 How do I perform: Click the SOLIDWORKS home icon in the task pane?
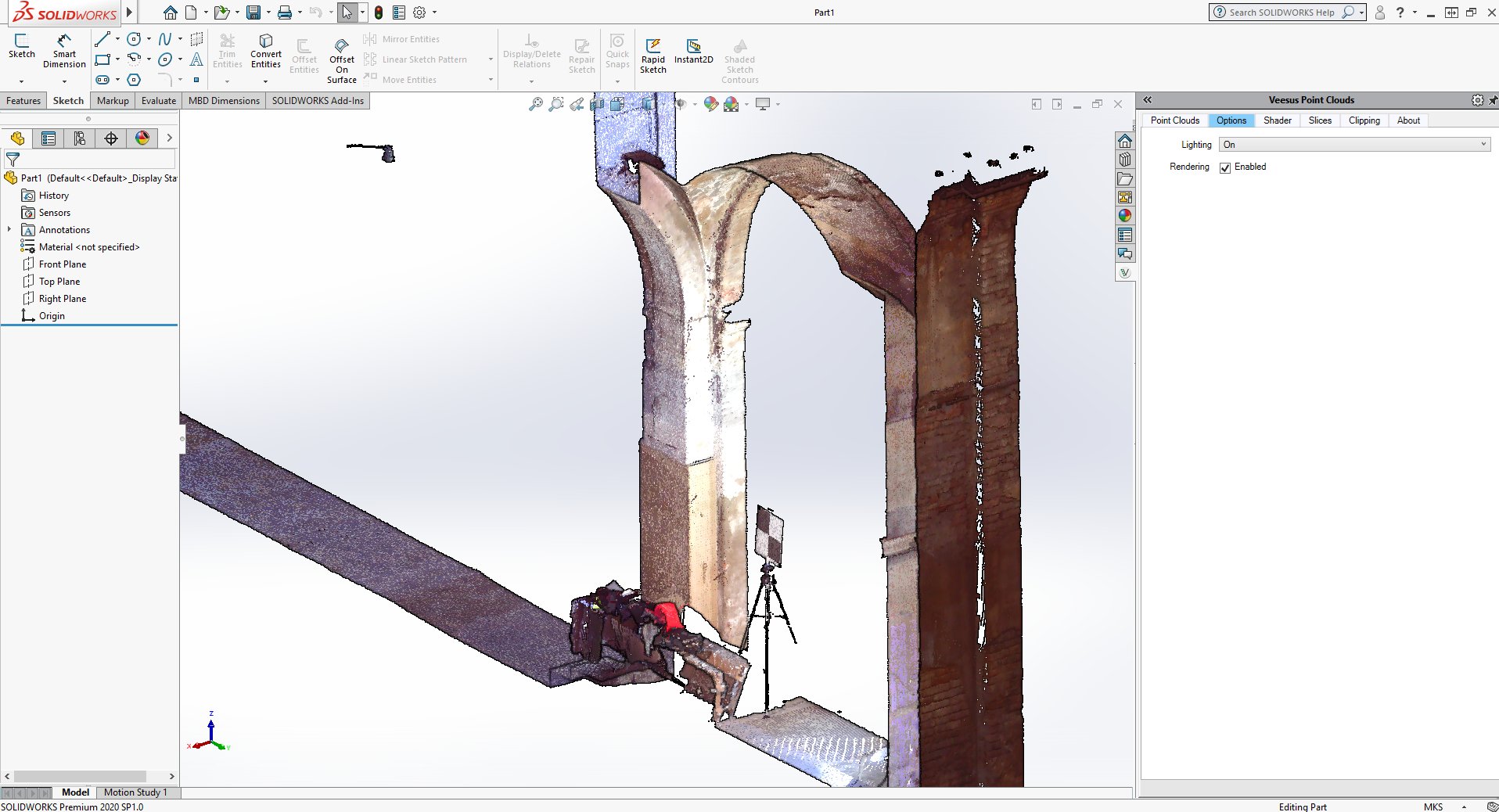coord(1125,142)
